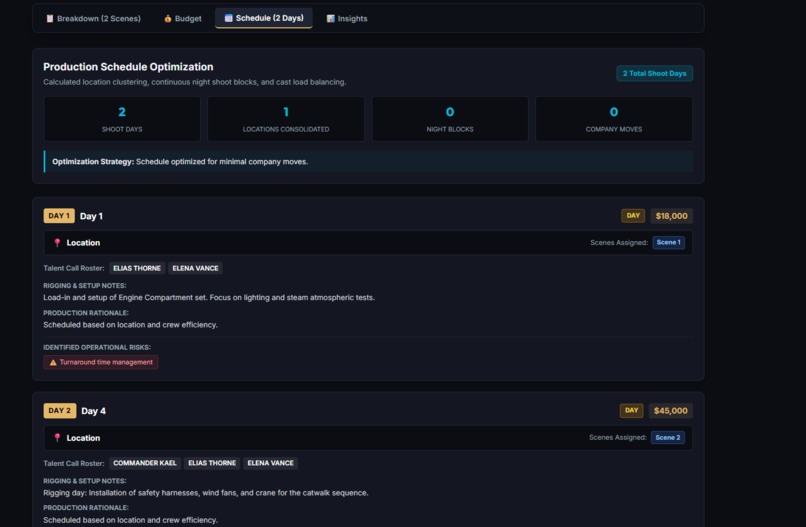Open the Breakdown (2 Scenes) tab
Viewport: 806px width, 527px height.
point(93,19)
